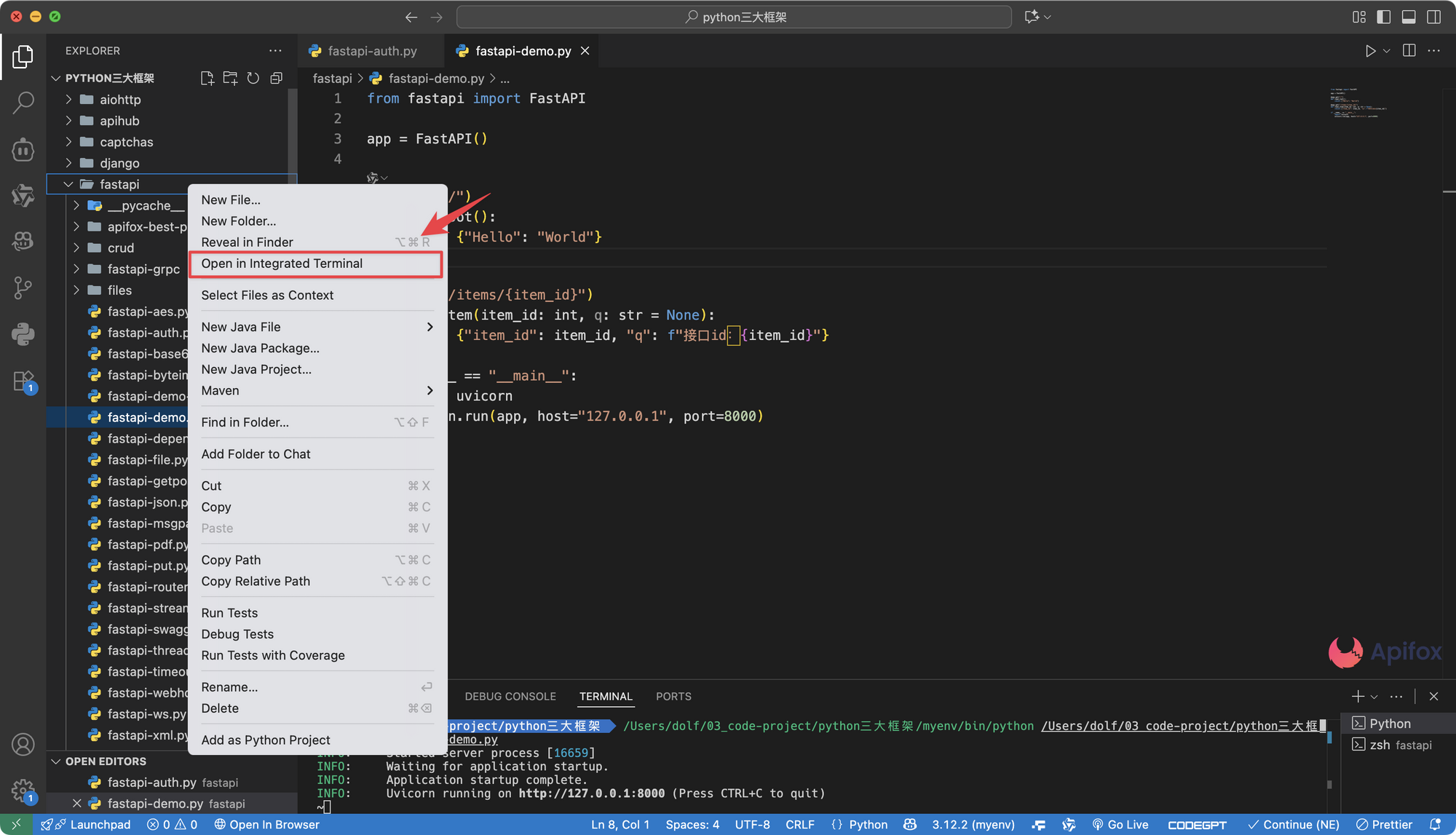Click Go Live in the status bar
The image size is (1456, 835).
(x=1120, y=824)
